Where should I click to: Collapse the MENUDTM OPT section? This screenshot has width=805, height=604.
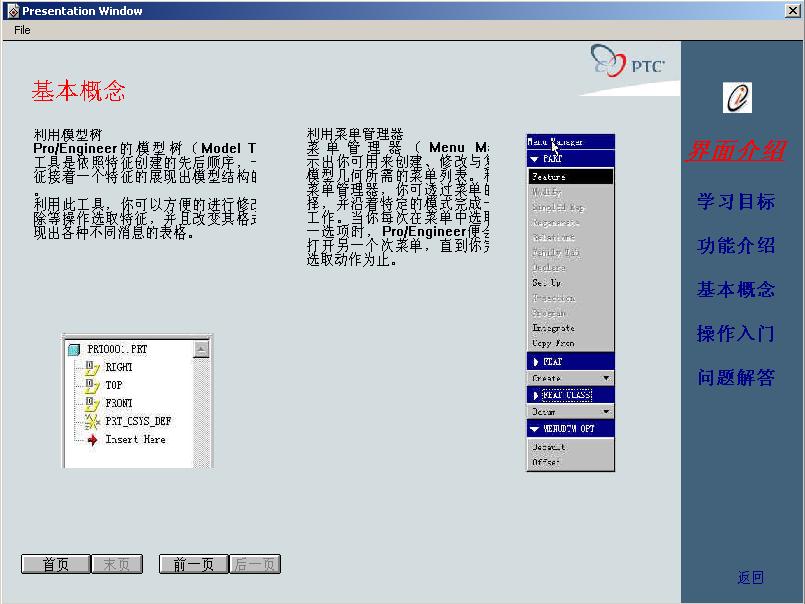(x=535, y=429)
